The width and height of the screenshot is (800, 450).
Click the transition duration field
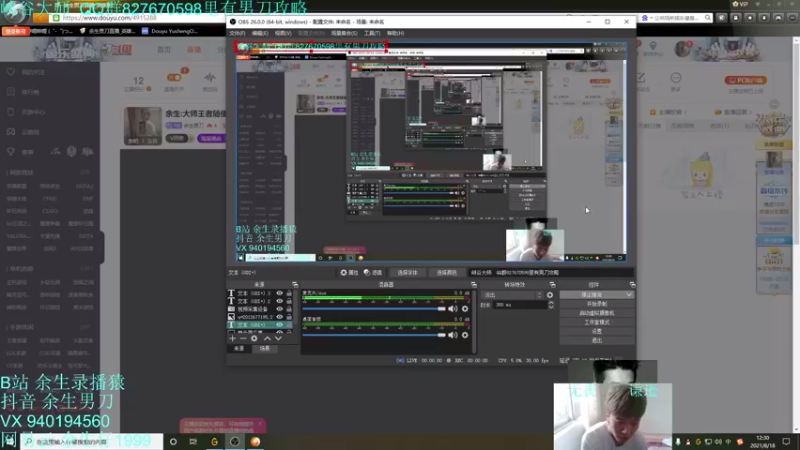tap(520, 305)
